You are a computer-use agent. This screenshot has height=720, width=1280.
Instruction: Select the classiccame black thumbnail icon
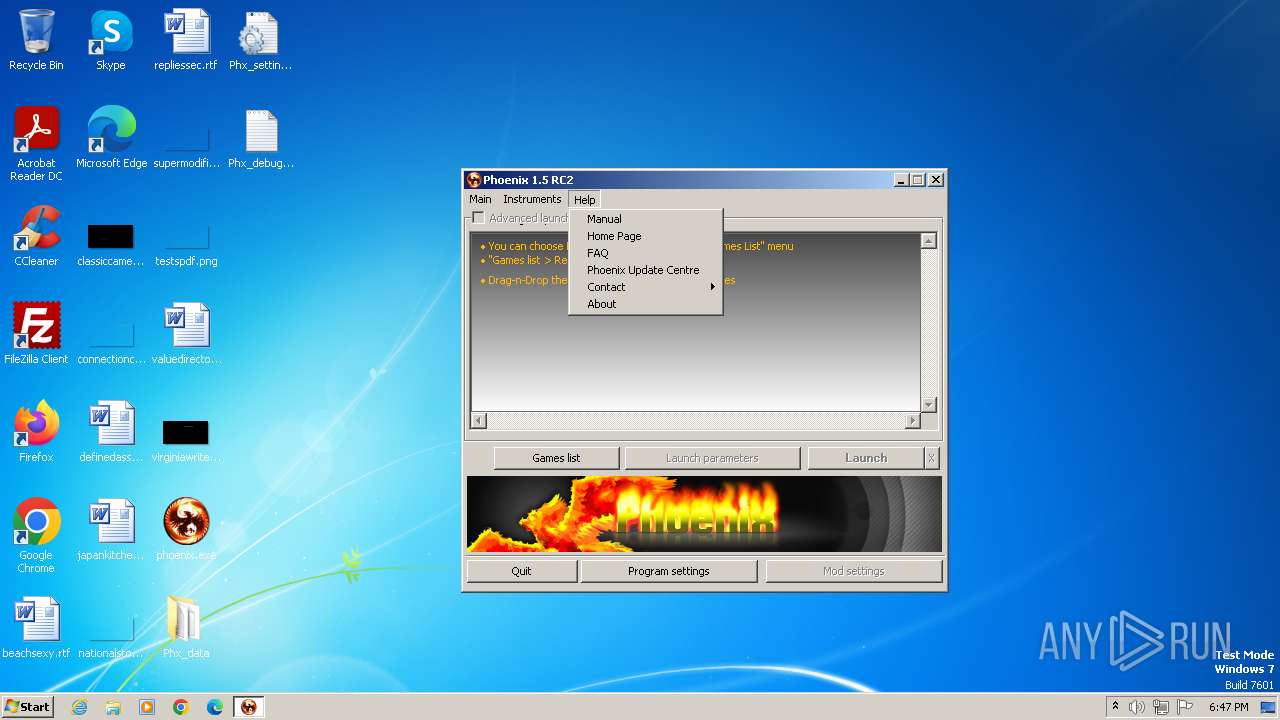(111, 244)
